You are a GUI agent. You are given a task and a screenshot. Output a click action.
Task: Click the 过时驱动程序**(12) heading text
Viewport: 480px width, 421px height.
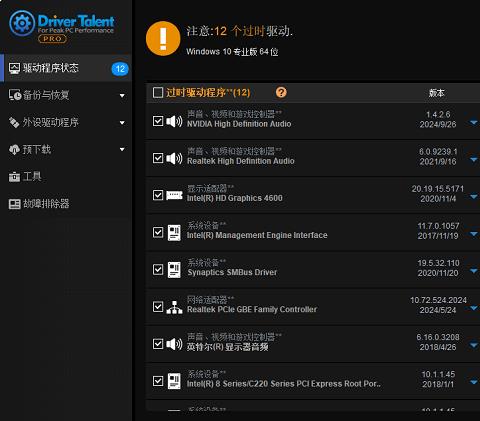[208, 92]
